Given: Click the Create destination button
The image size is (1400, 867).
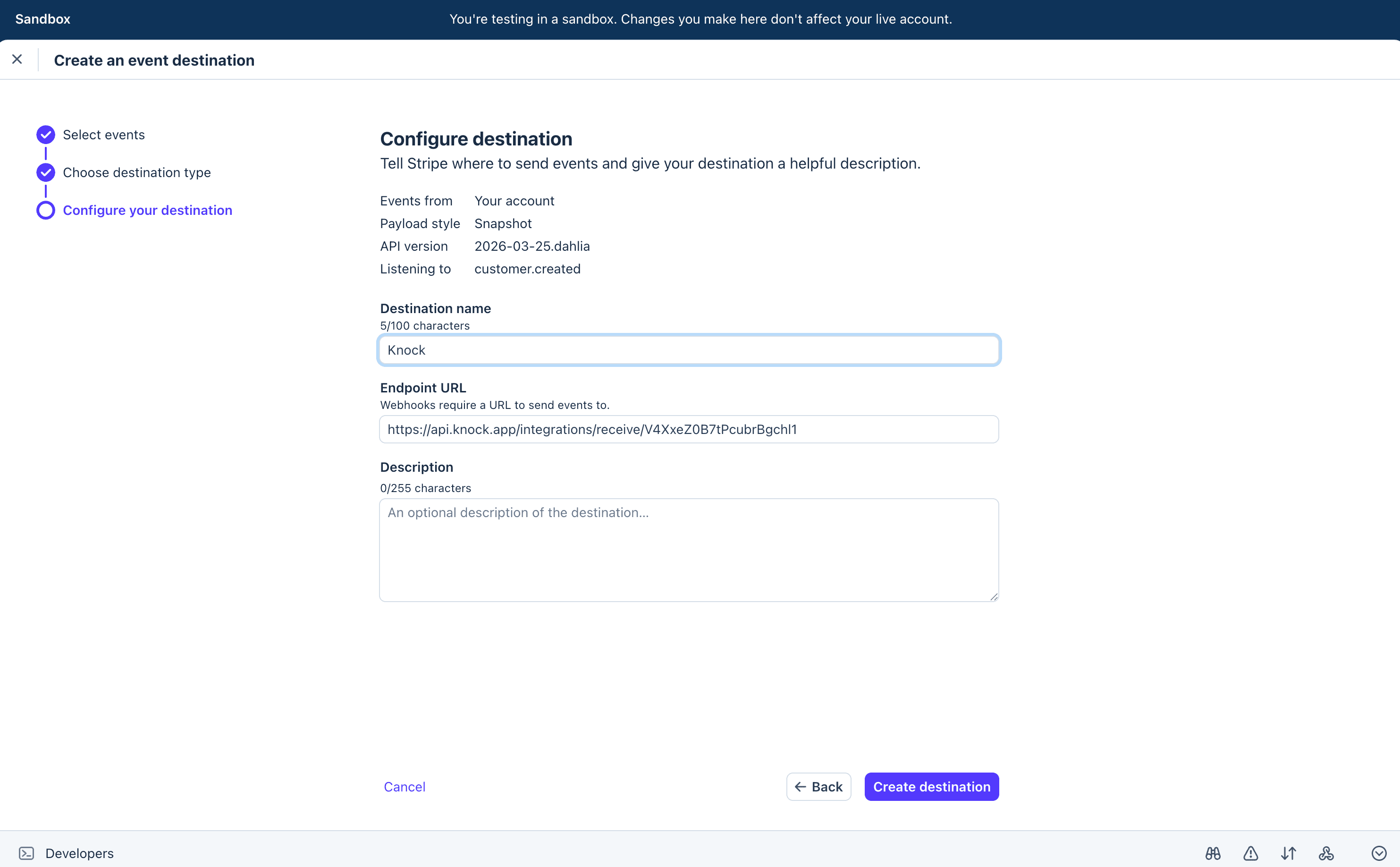Looking at the screenshot, I should click(x=931, y=786).
